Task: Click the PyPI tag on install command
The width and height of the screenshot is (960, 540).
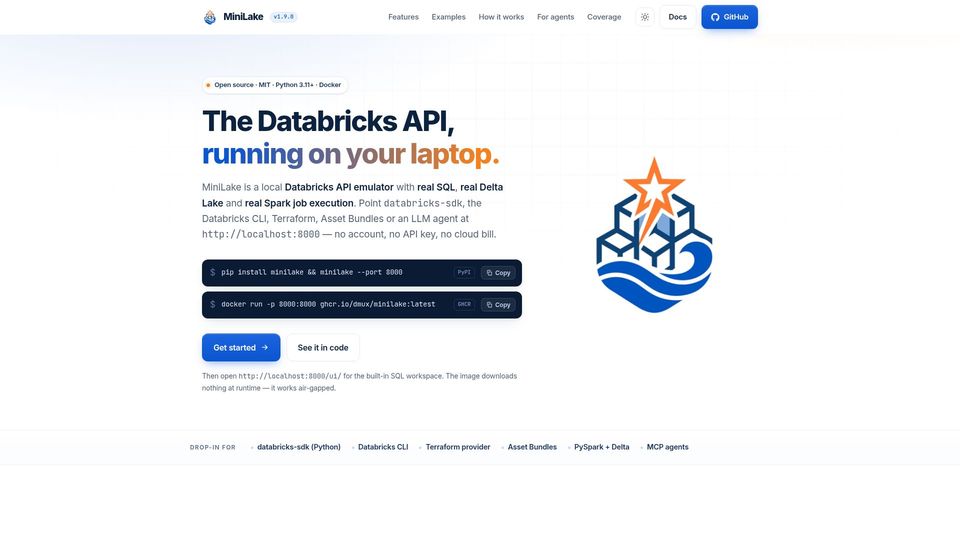Action: coord(464,272)
